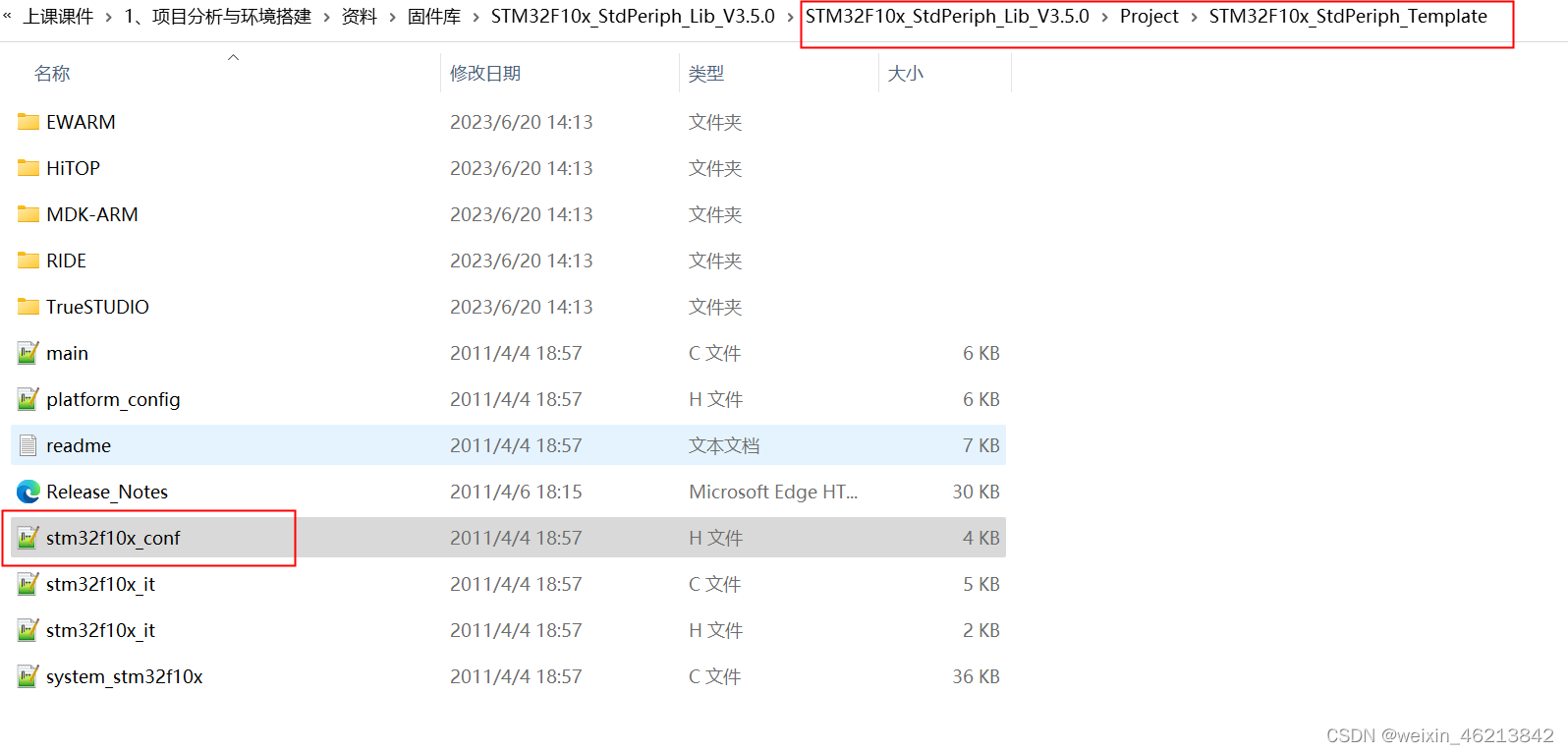Screen dimensions: 1568x754
Task: Select the TrueSTUDIO folder name
Action: 97,307
